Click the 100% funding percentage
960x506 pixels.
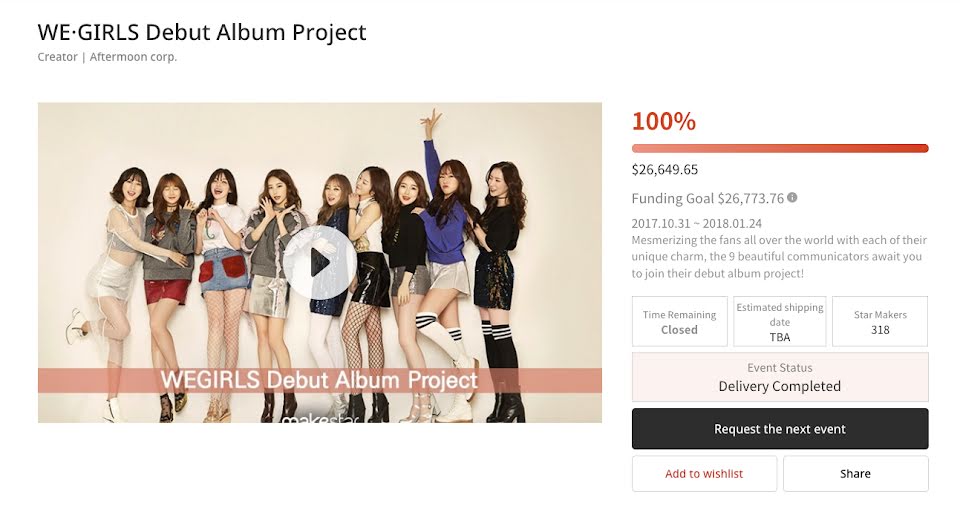(664, 121)
